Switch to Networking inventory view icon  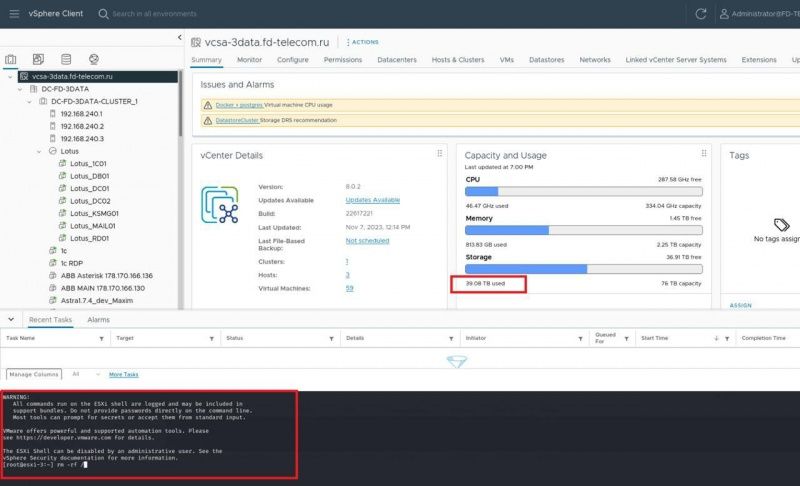(x=94, y=59)
